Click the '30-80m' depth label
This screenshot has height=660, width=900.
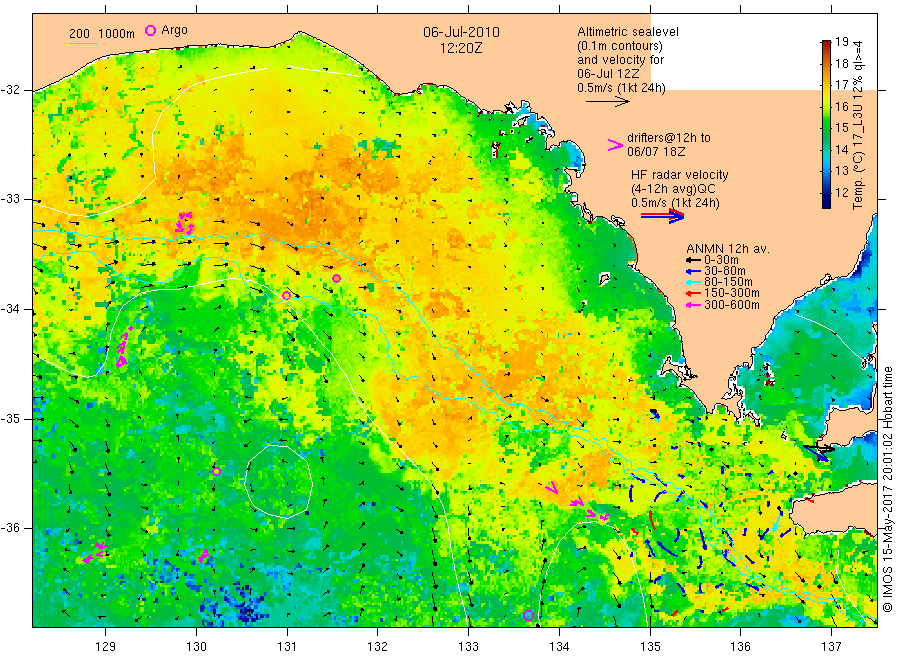[725, 271]
